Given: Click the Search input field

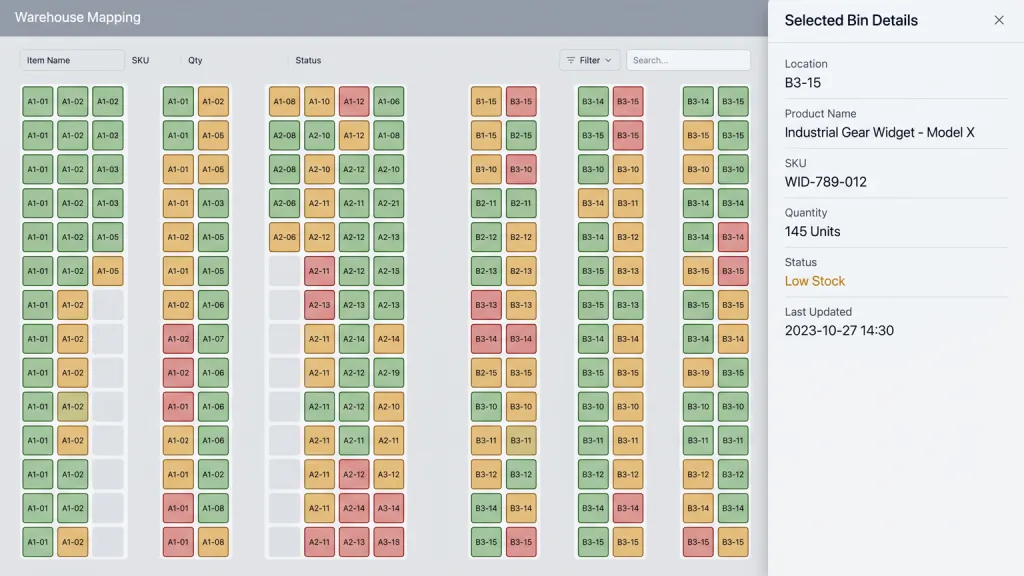Looking at the screenshot, I should pos(688,60).
